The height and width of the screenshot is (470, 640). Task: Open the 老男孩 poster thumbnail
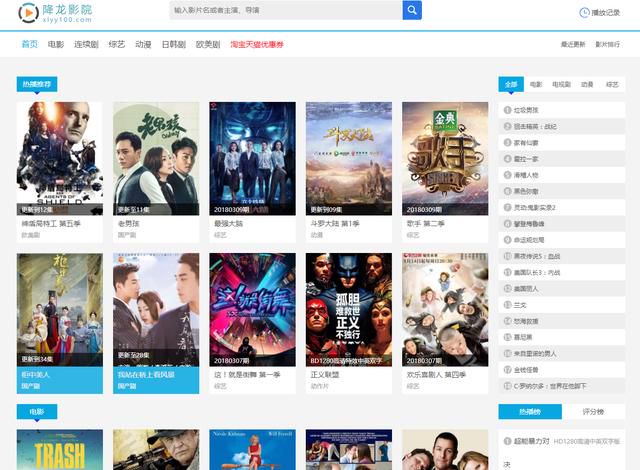pos(156,158)
